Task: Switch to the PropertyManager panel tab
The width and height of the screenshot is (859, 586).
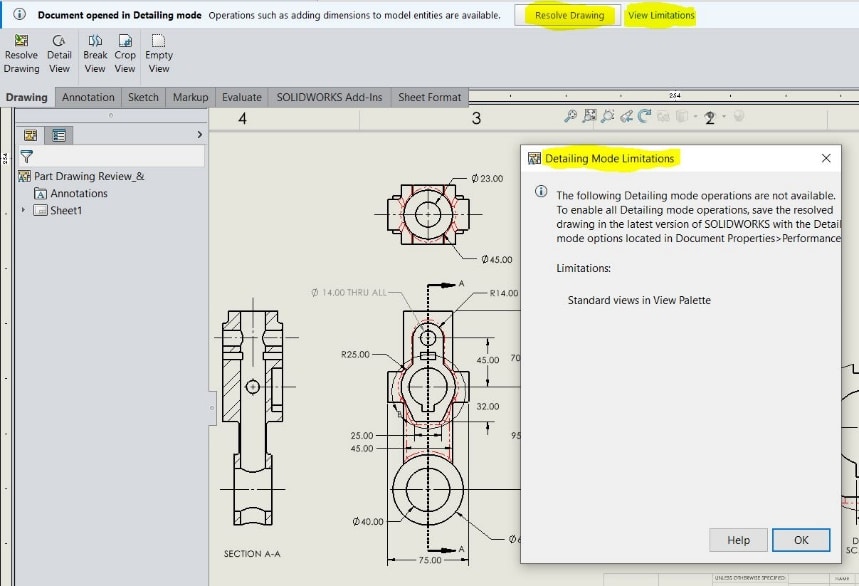Action: 58,135
